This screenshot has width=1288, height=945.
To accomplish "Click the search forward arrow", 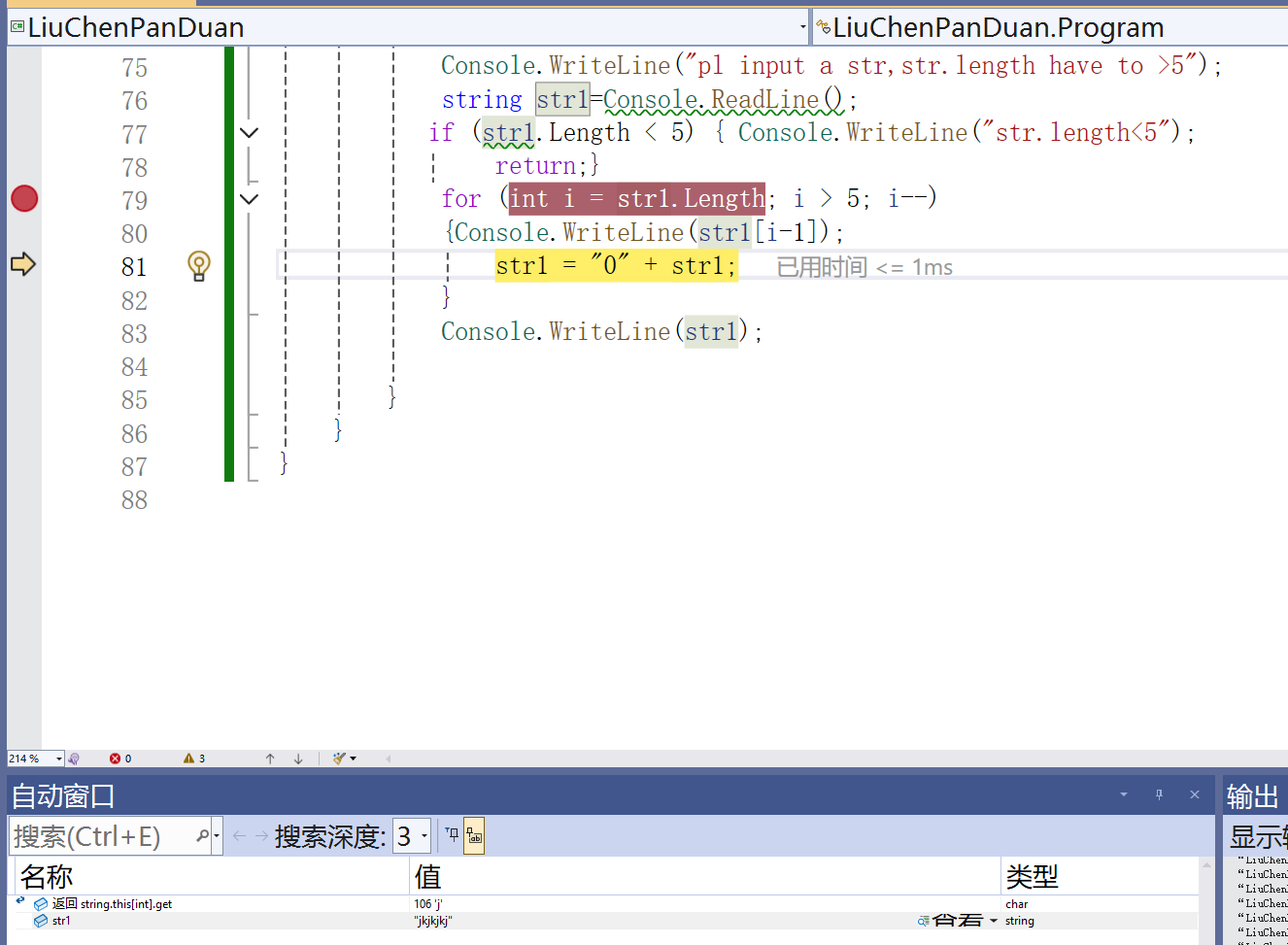I will 261,836.
